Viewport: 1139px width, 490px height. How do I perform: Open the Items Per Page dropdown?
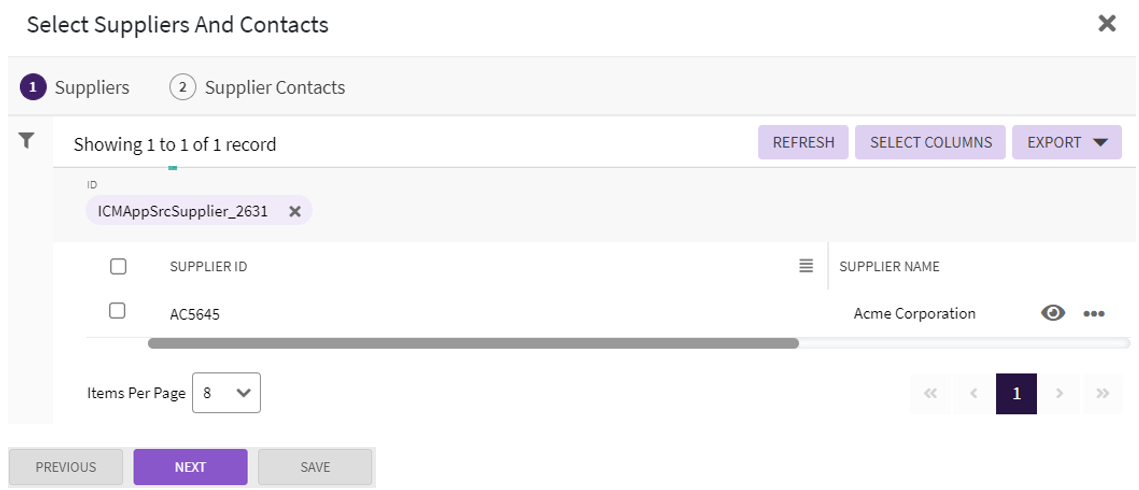point(226,393)
